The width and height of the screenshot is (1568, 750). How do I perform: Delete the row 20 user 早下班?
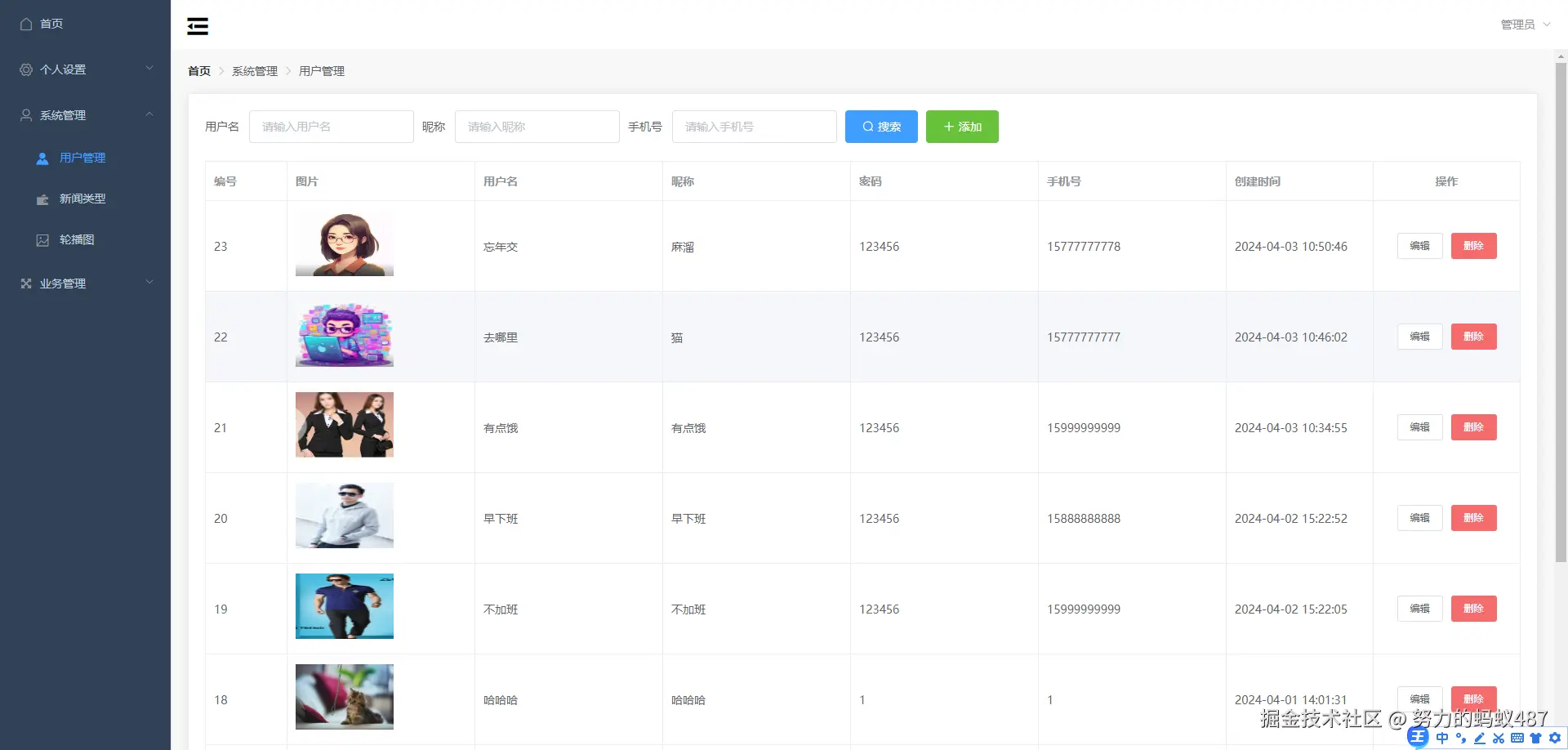(x=1474, y=518)
